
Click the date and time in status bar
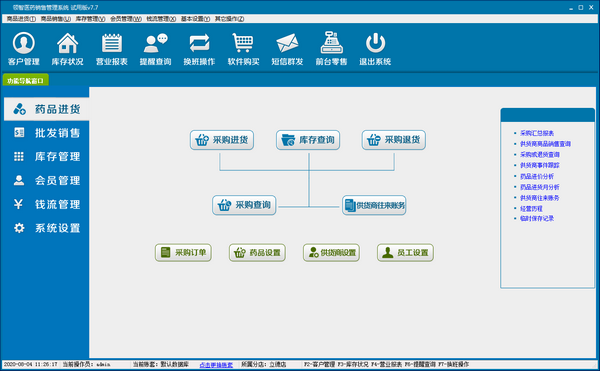[x=31, y=364]
